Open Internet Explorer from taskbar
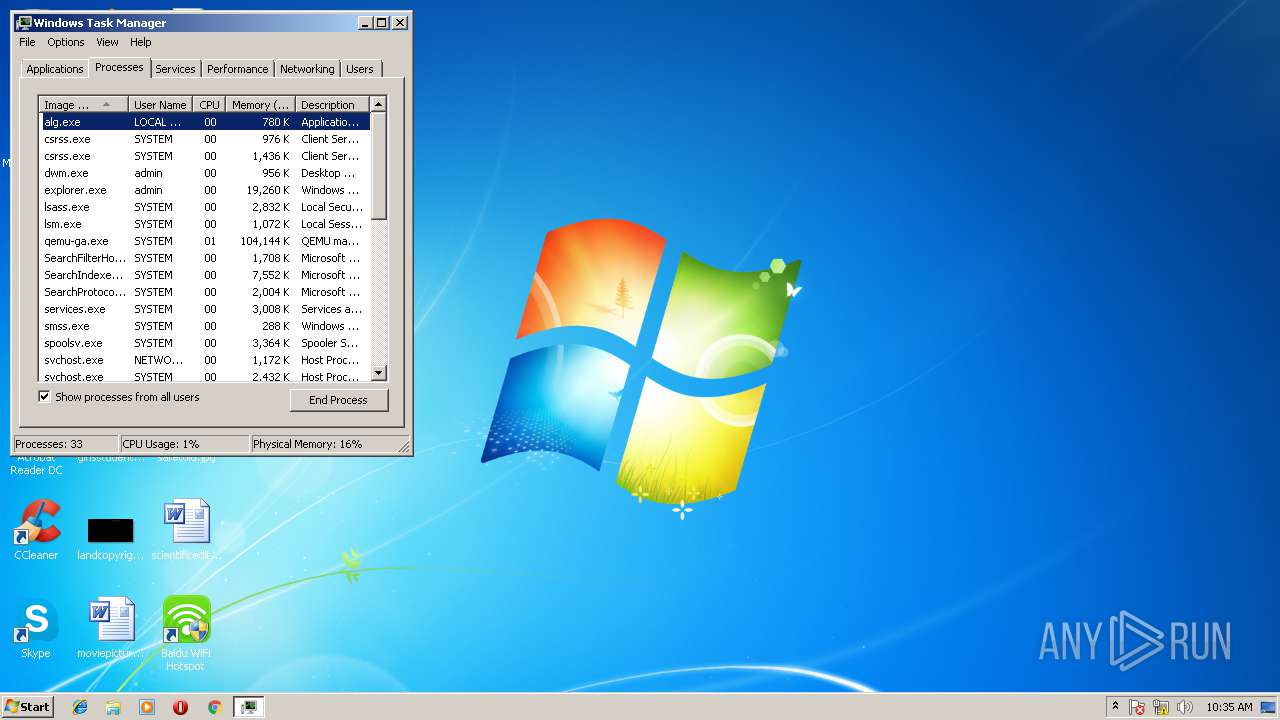The height and width of the screenshot is (720, 1280). pos(80,707)
